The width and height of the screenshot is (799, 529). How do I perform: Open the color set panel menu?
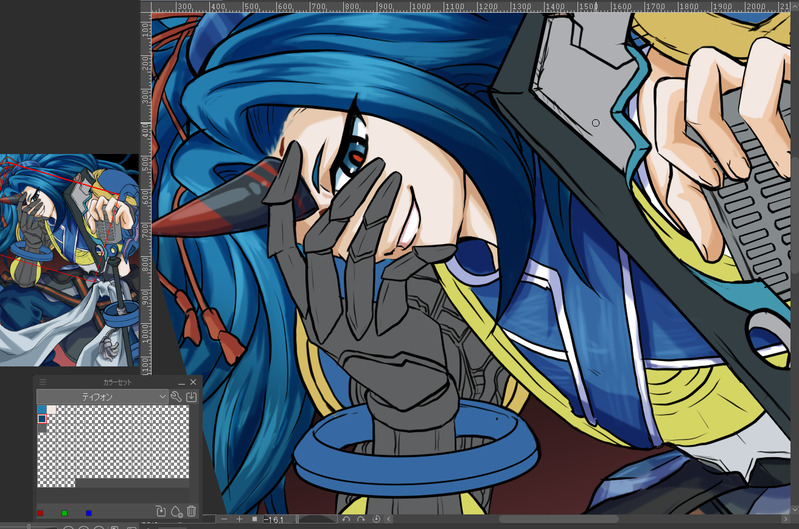43,382
